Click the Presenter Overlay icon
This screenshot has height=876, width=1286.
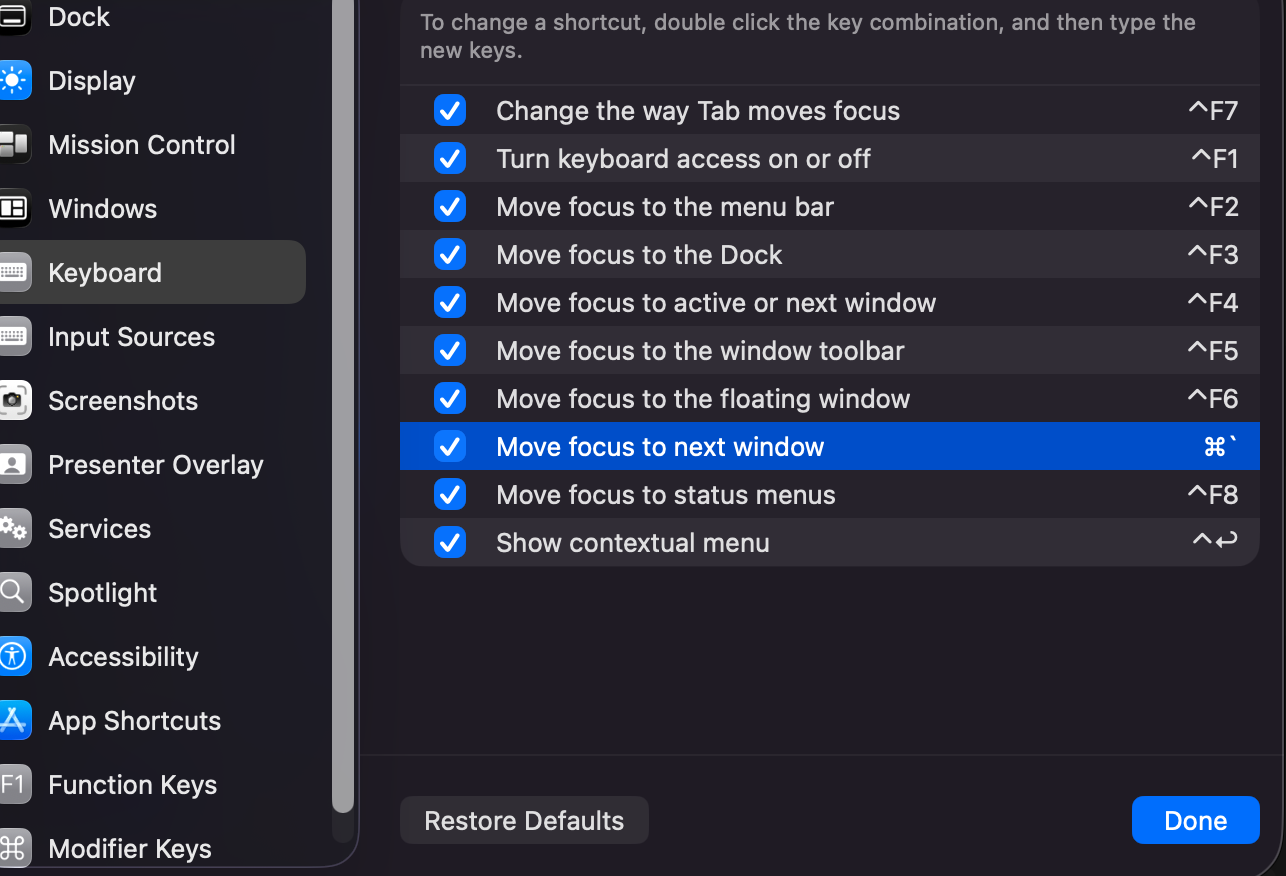pos(14,465)
